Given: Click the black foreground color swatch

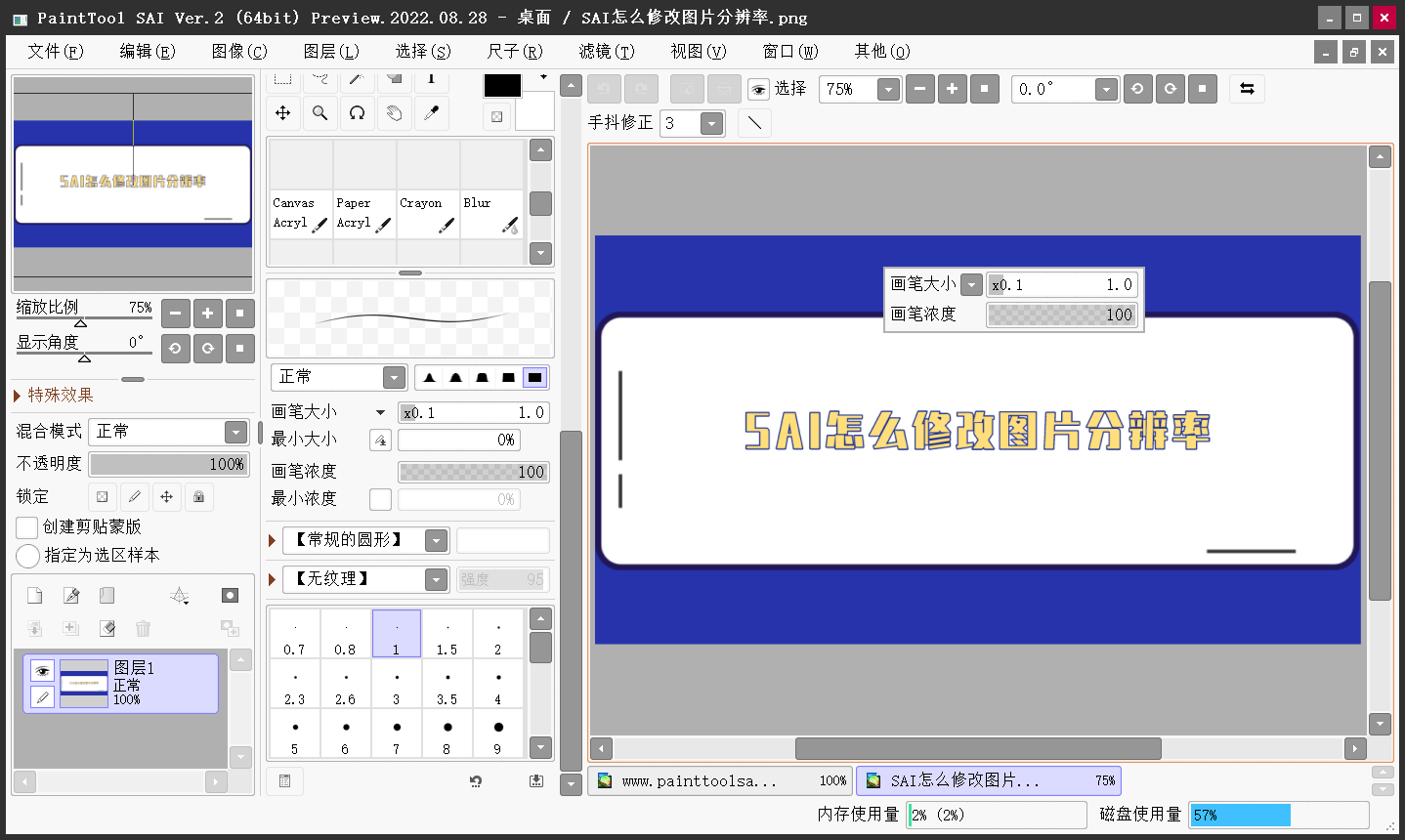Looking at the screenshot, I should click(x=503, y=86).
